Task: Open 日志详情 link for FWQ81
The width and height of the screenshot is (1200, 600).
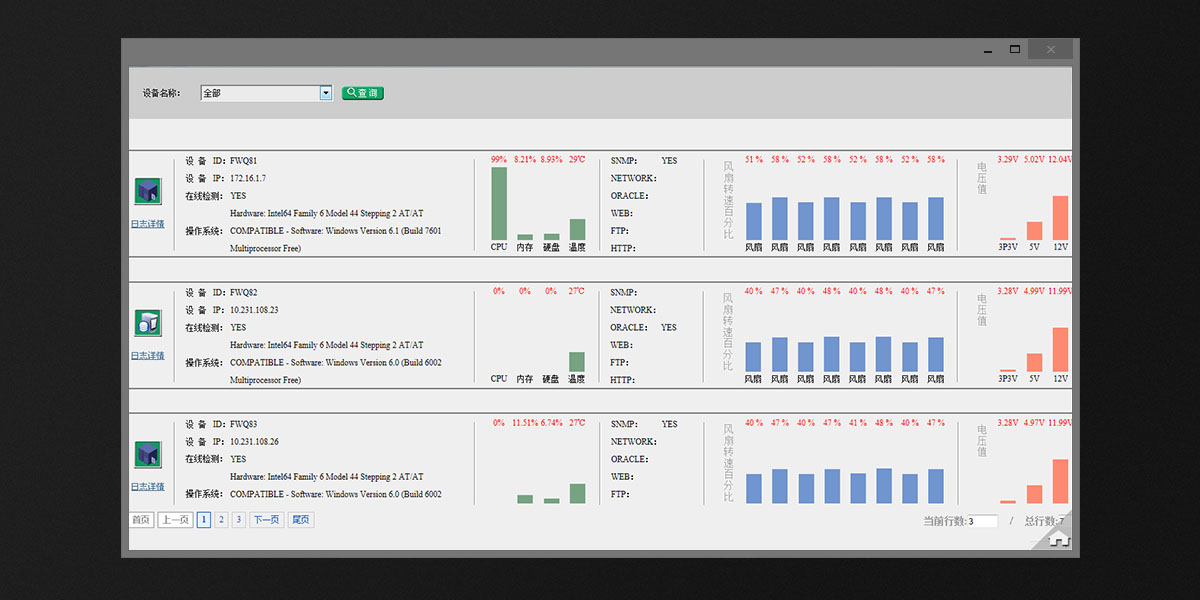Action: tap(147, 224)
